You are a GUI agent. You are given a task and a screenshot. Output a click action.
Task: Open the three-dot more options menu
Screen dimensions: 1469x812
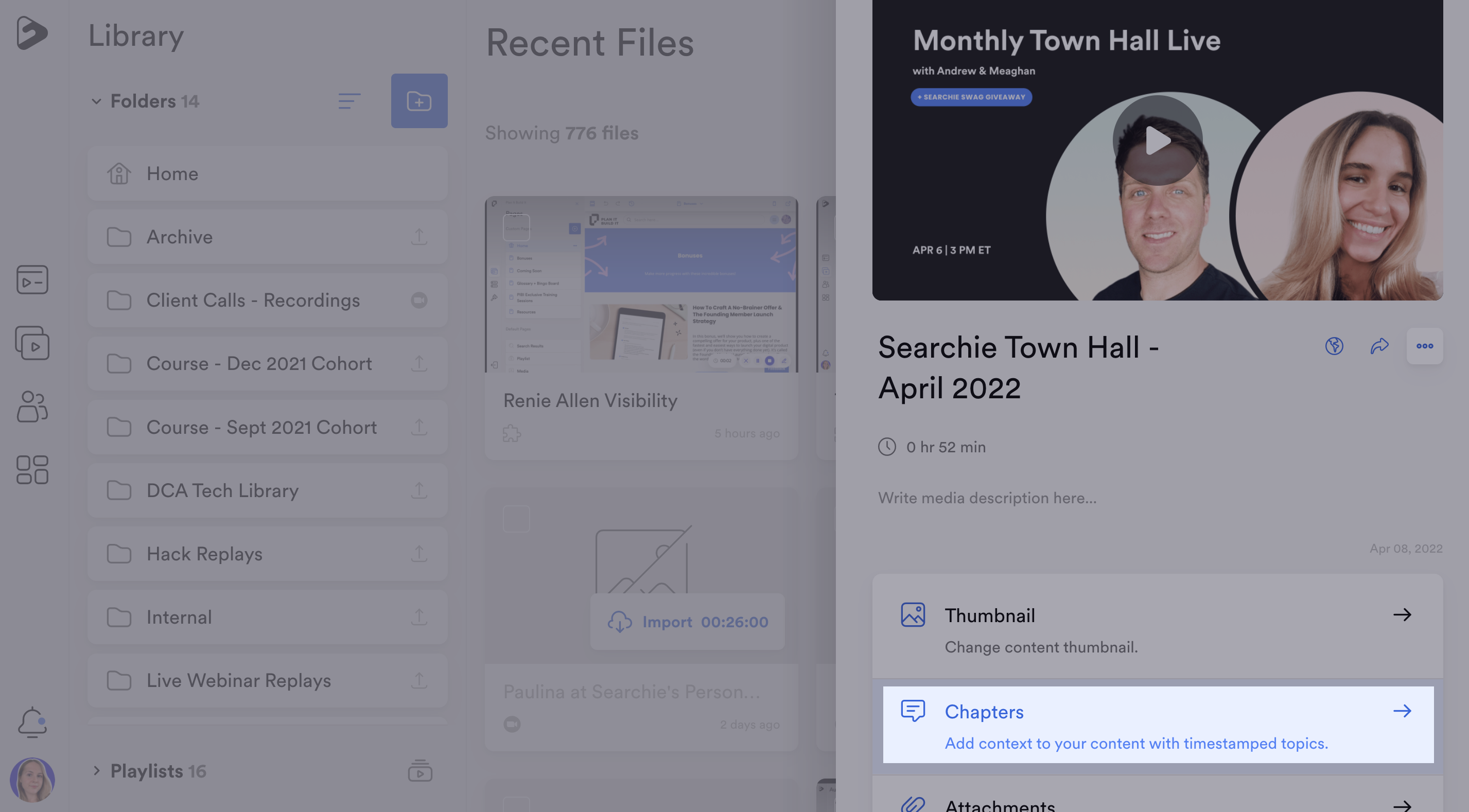click(x=1425, y=346)
